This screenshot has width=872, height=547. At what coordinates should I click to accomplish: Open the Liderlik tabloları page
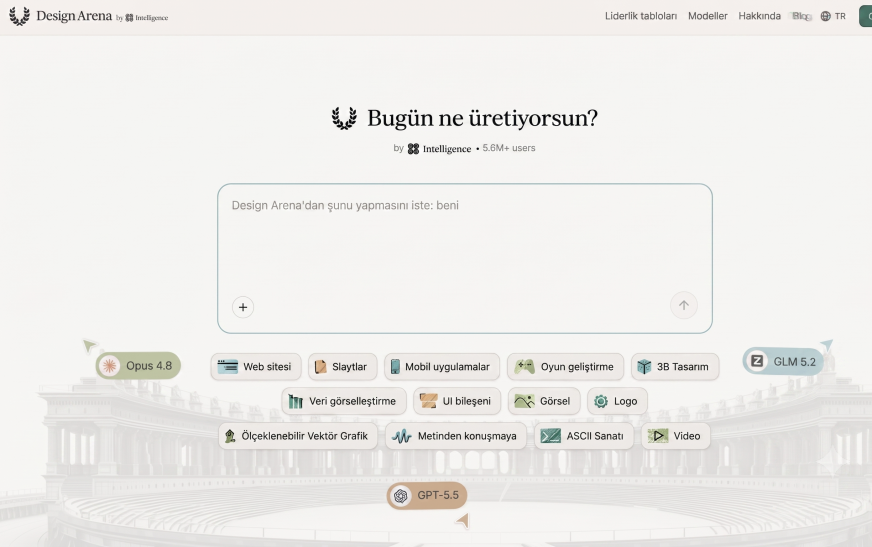(x=641, y=16)
